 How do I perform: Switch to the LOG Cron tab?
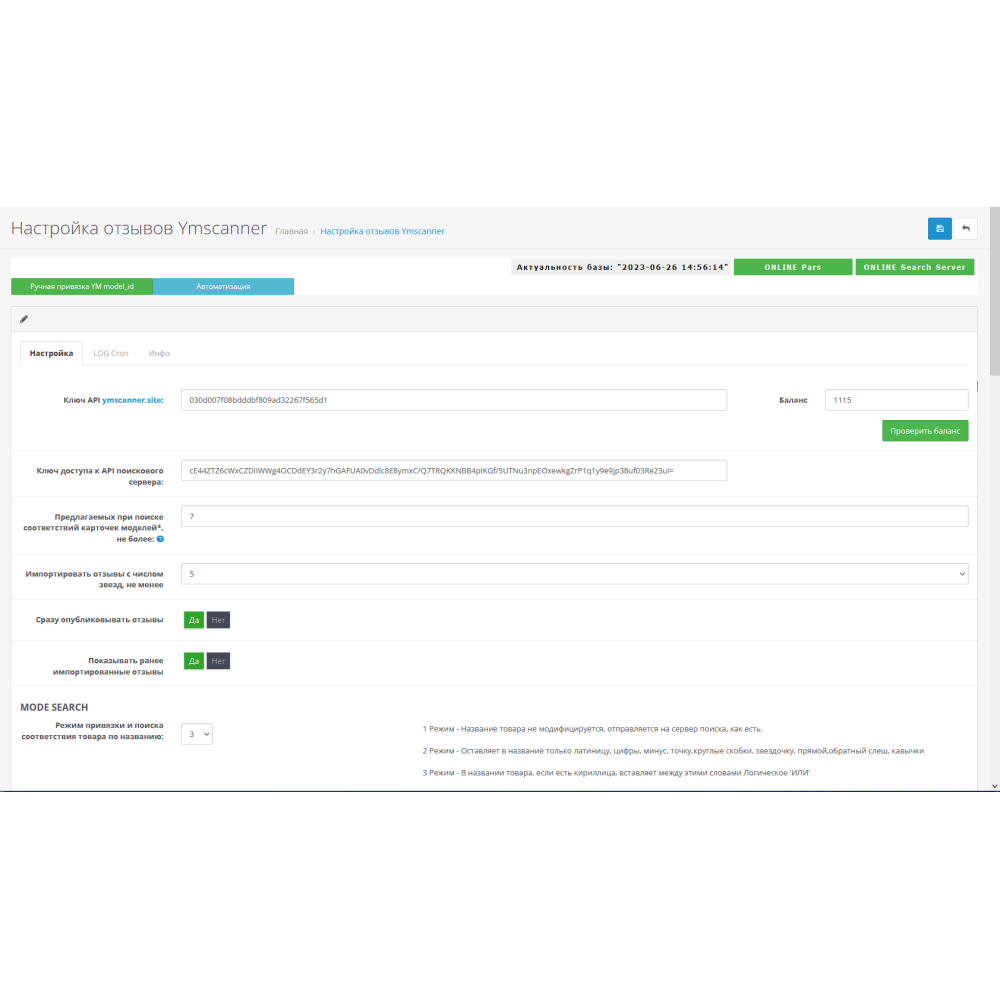pos(110,354)
